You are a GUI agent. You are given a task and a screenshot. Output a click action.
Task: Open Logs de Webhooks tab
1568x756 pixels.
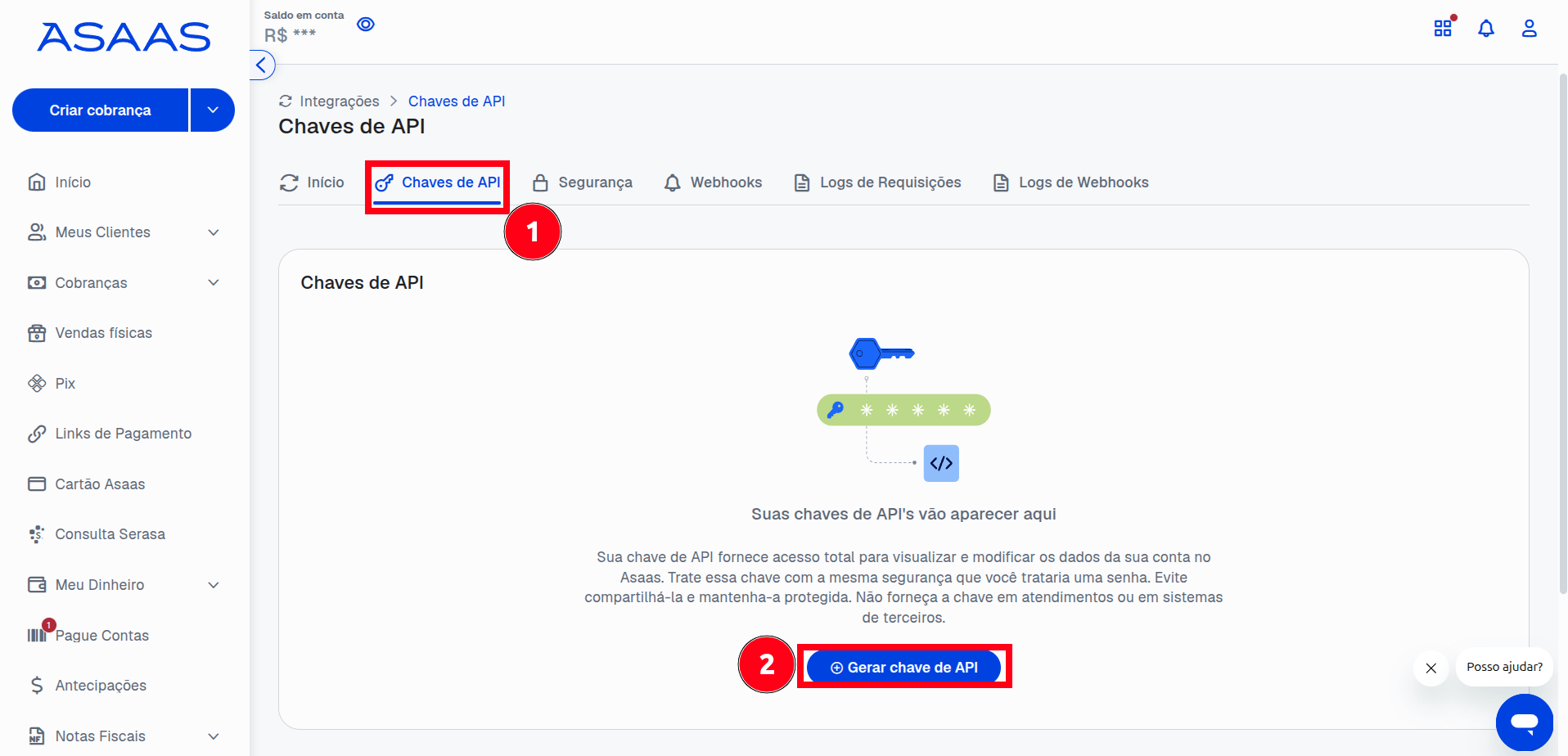point(1070,182)
